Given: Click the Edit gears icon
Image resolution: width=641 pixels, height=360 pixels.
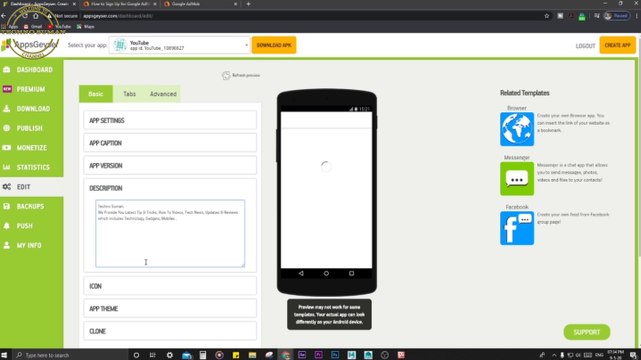Looking at the screenshot, I should [7, 187].
